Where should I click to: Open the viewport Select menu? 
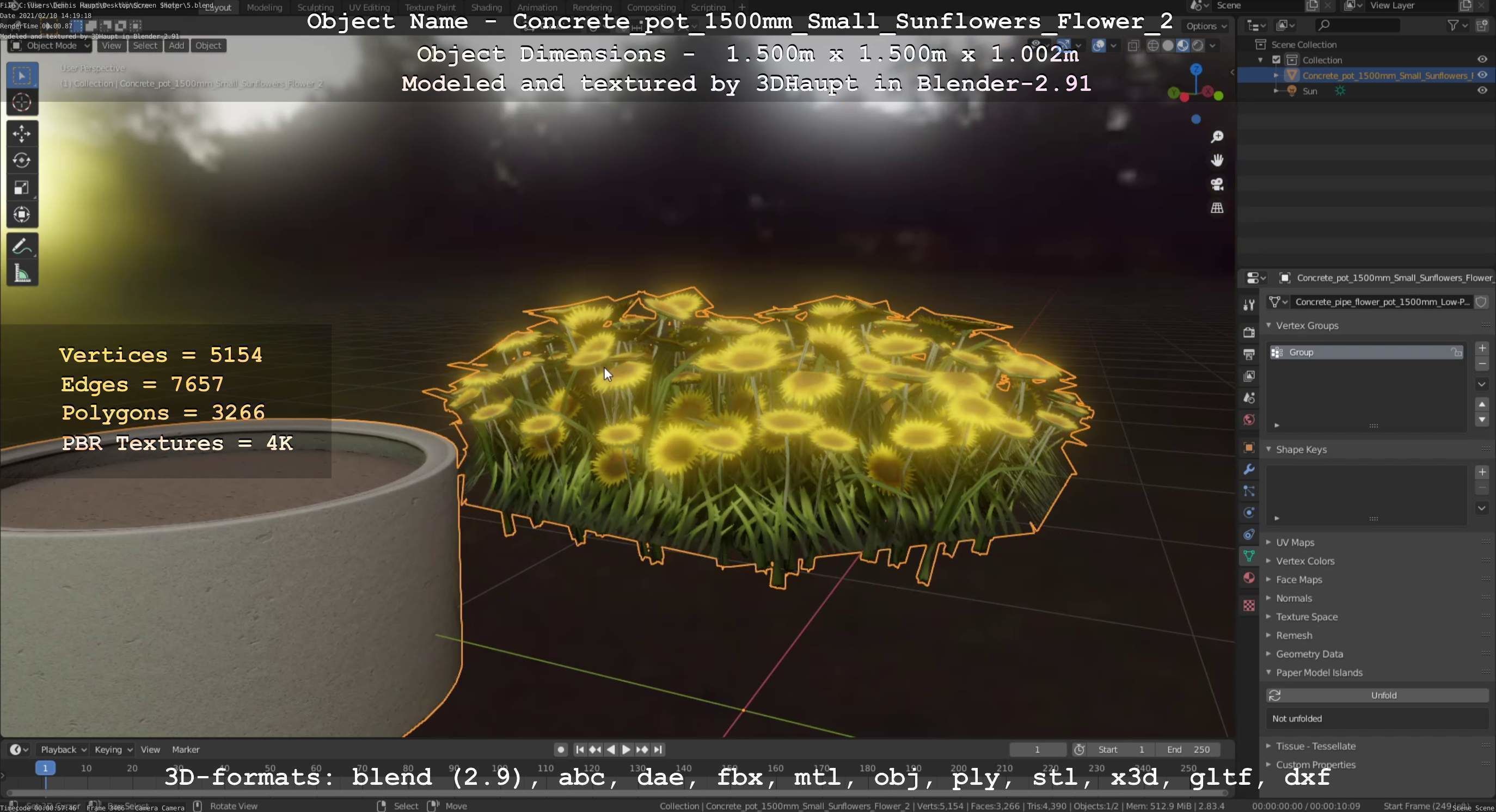coord(145,45)
